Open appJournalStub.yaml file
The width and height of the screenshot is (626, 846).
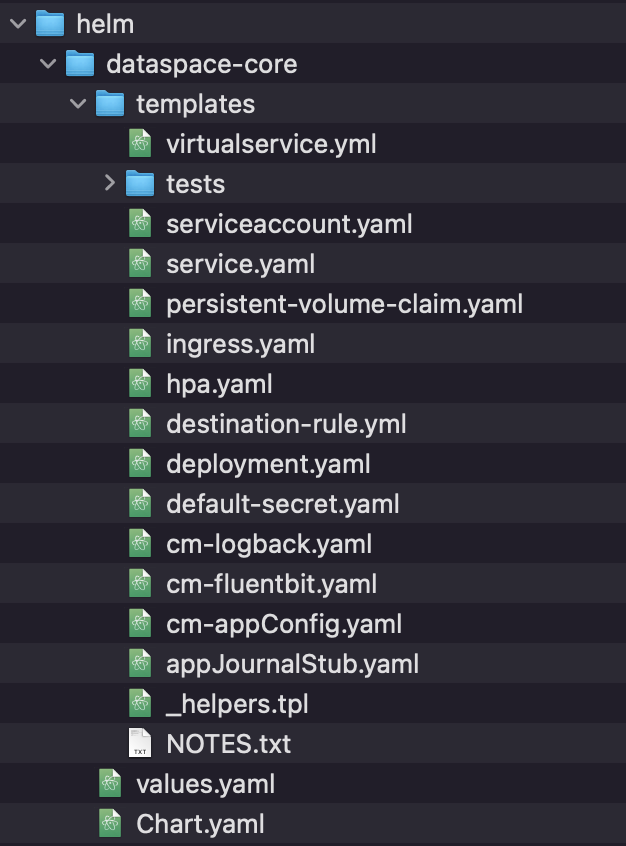pos(292,664)
